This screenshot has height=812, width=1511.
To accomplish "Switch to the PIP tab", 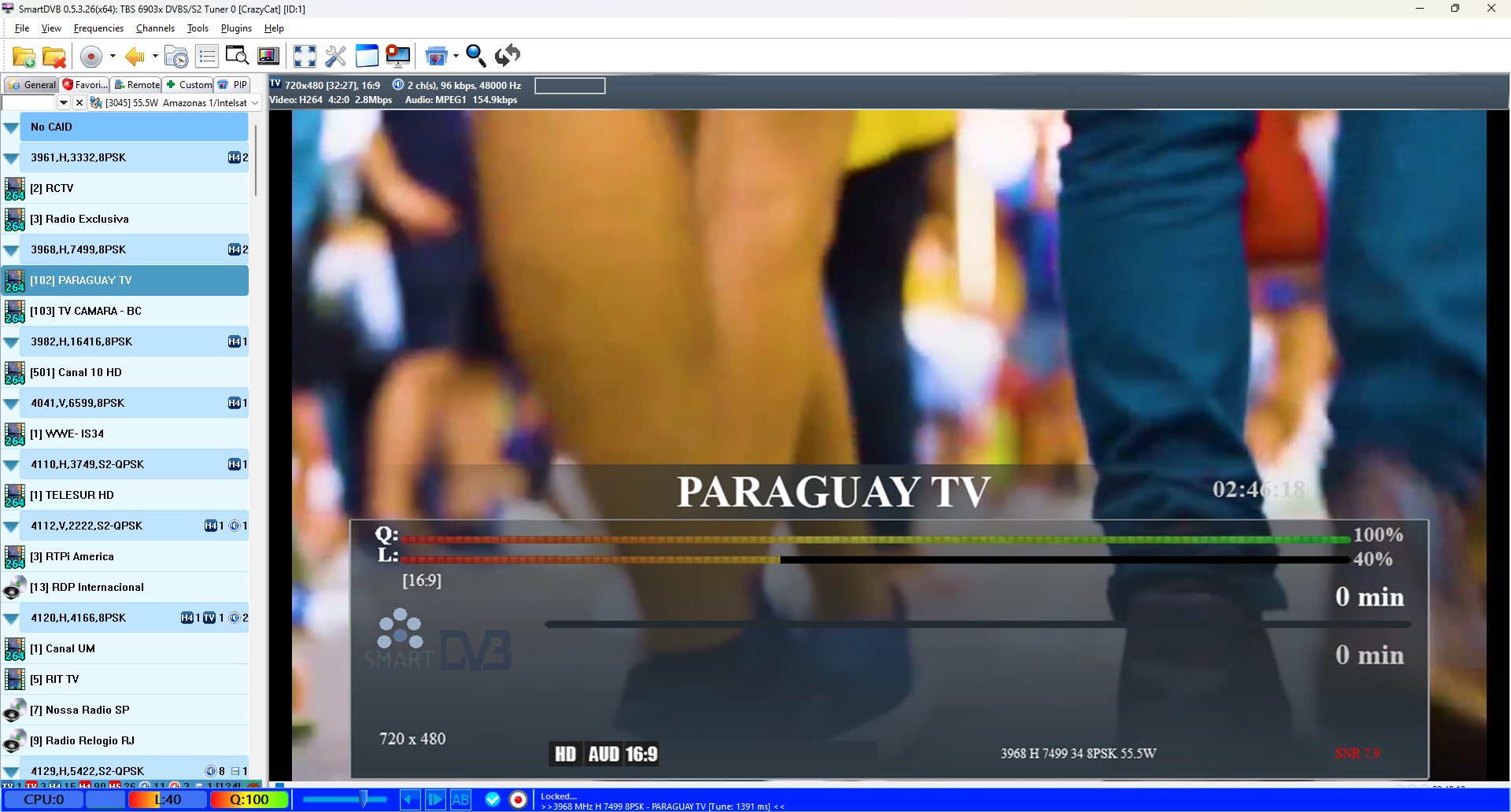I will 233,85.
